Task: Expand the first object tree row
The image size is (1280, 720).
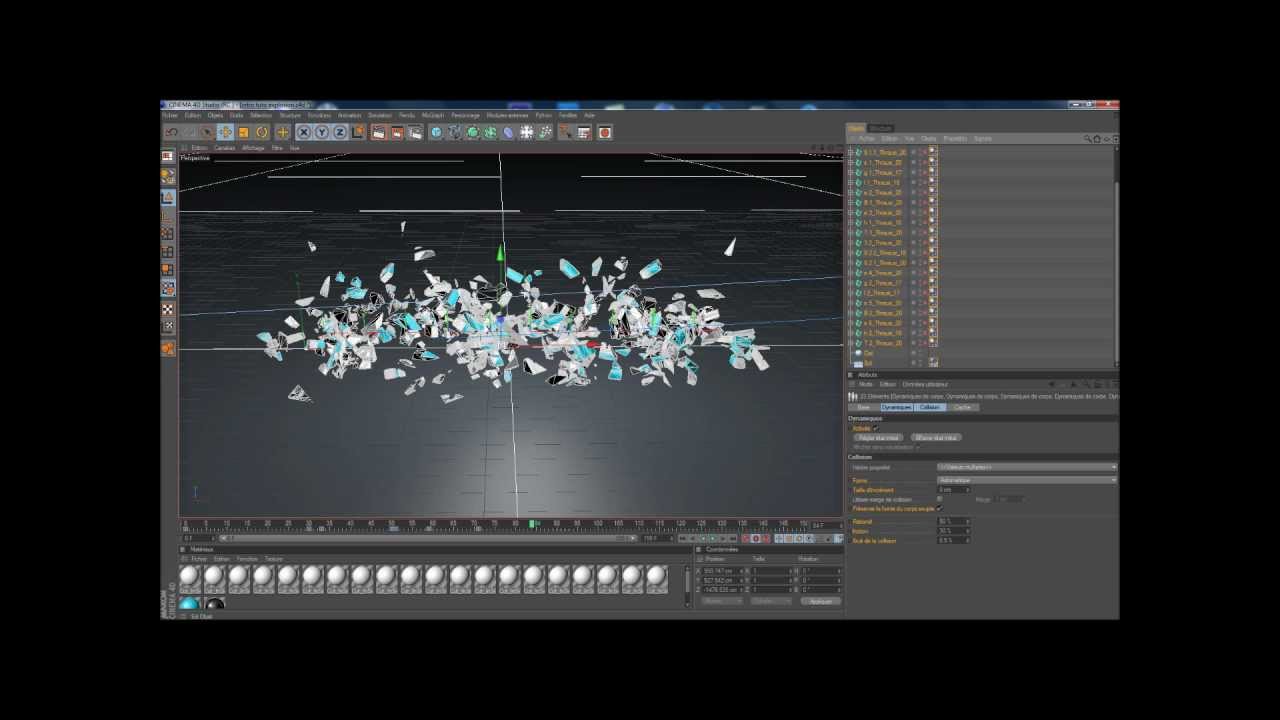Action: coord(851,153)
